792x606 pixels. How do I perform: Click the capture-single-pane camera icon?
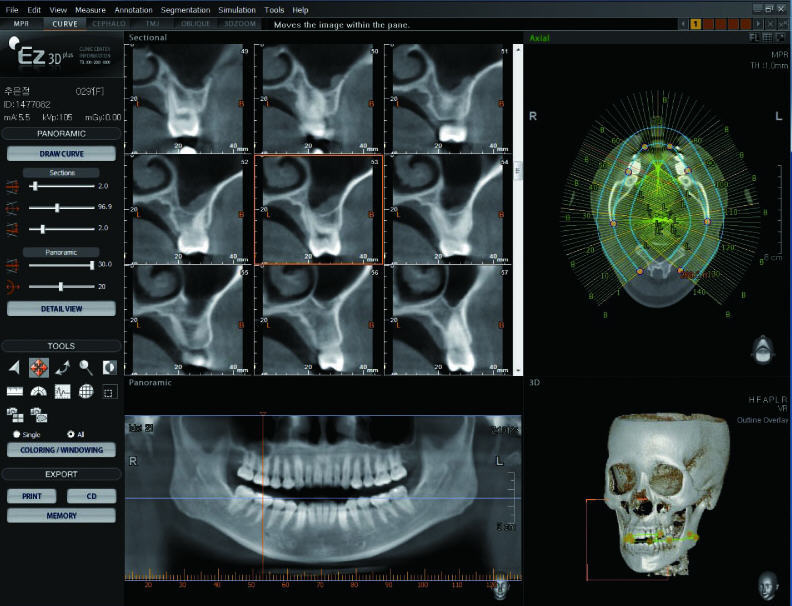[x=39, y=415]
